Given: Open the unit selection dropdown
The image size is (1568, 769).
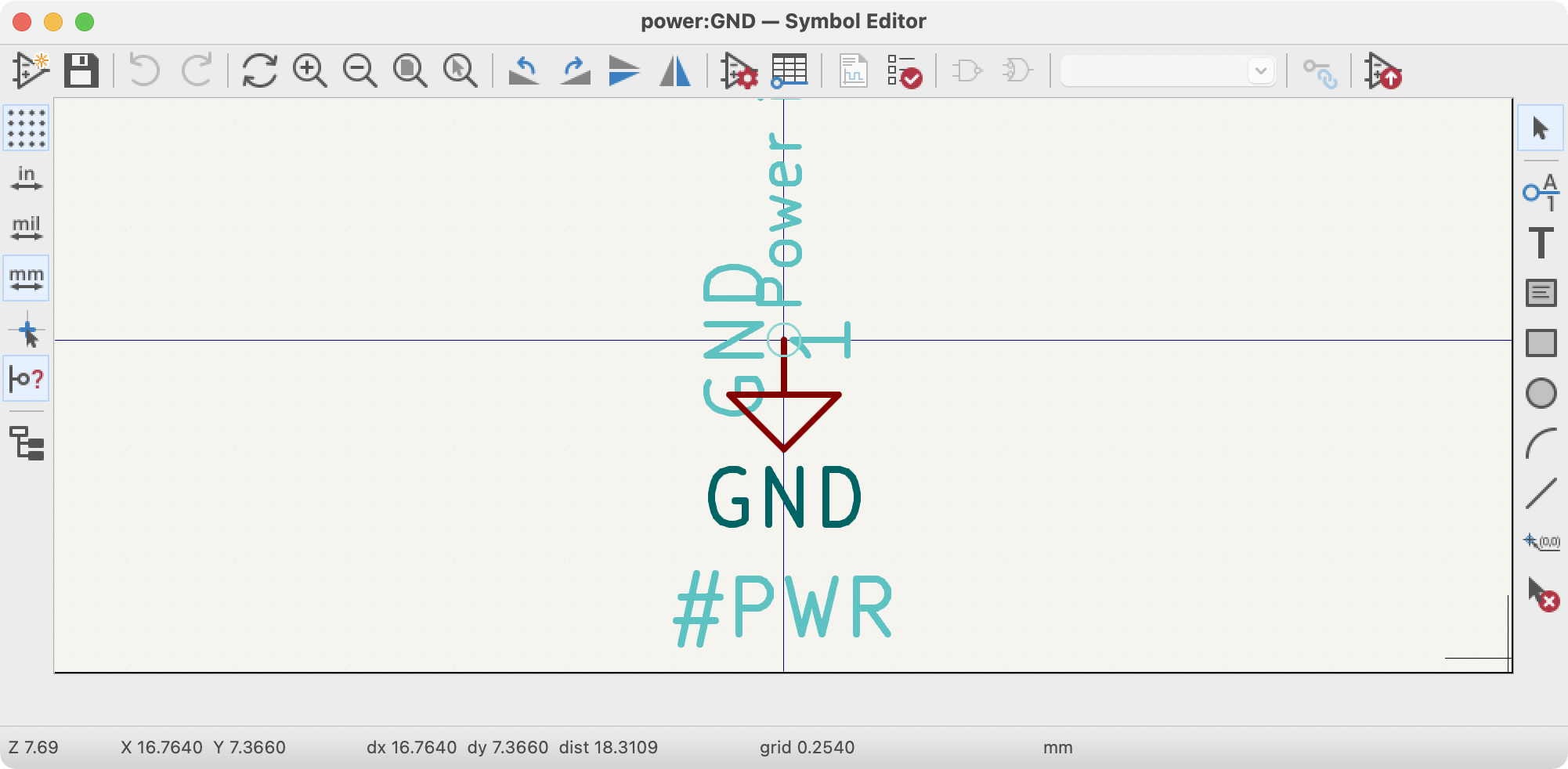Looking at the screenshot, I should pyautogui.click(x=1261, y=70).
